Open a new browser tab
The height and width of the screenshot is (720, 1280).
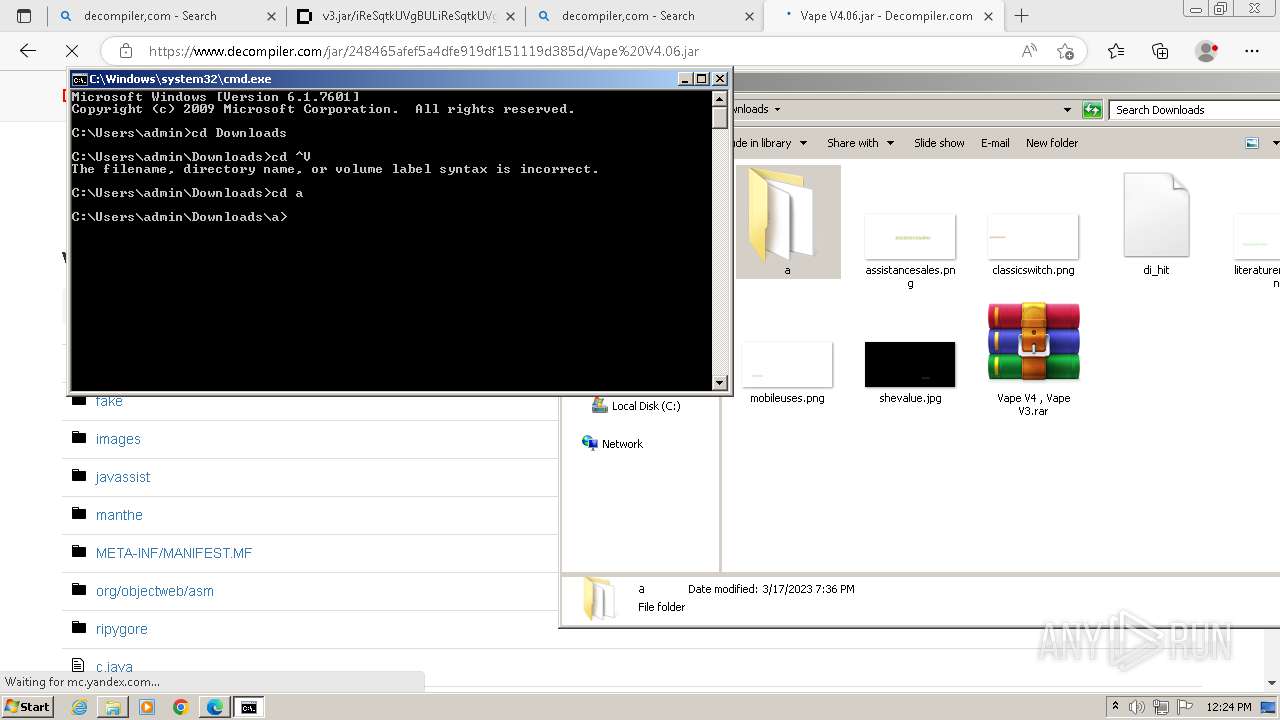pyautogui.click(x=1021, y=16)
